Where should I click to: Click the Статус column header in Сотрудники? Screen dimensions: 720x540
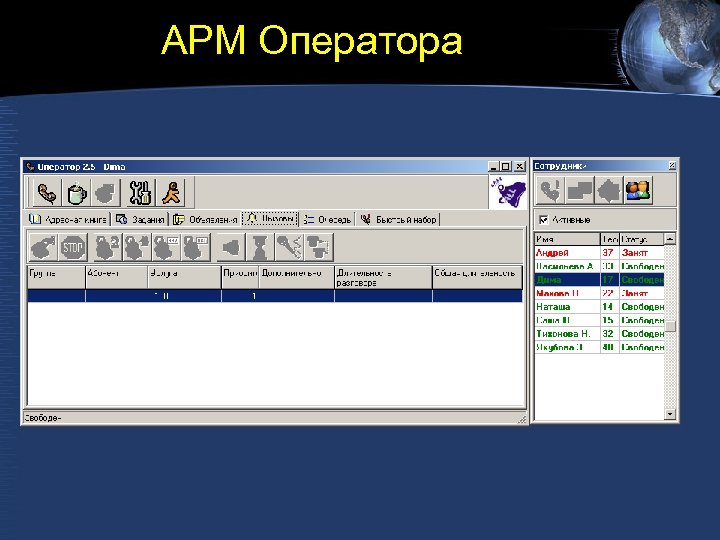642,239
